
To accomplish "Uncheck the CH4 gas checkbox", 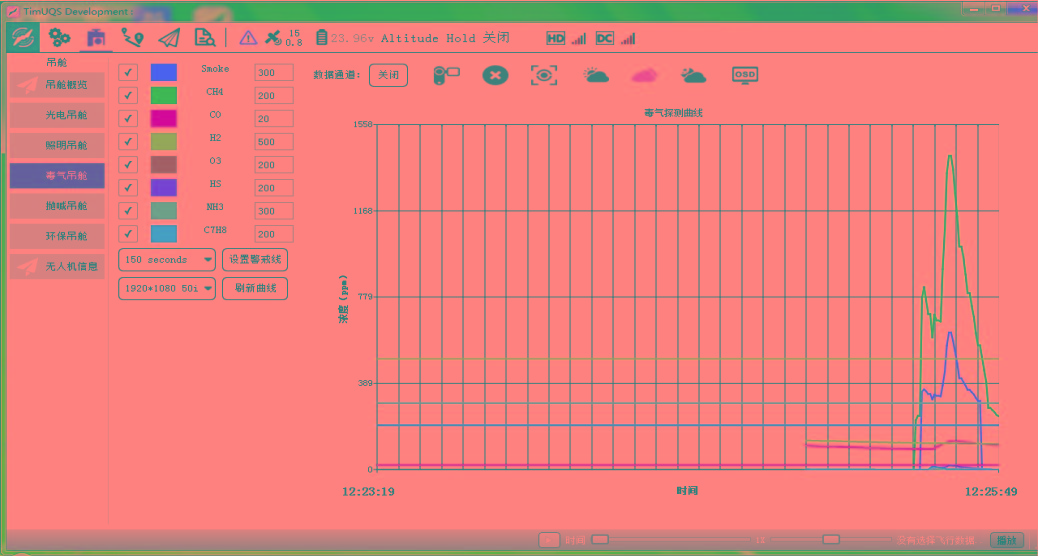I will (128, 95).
